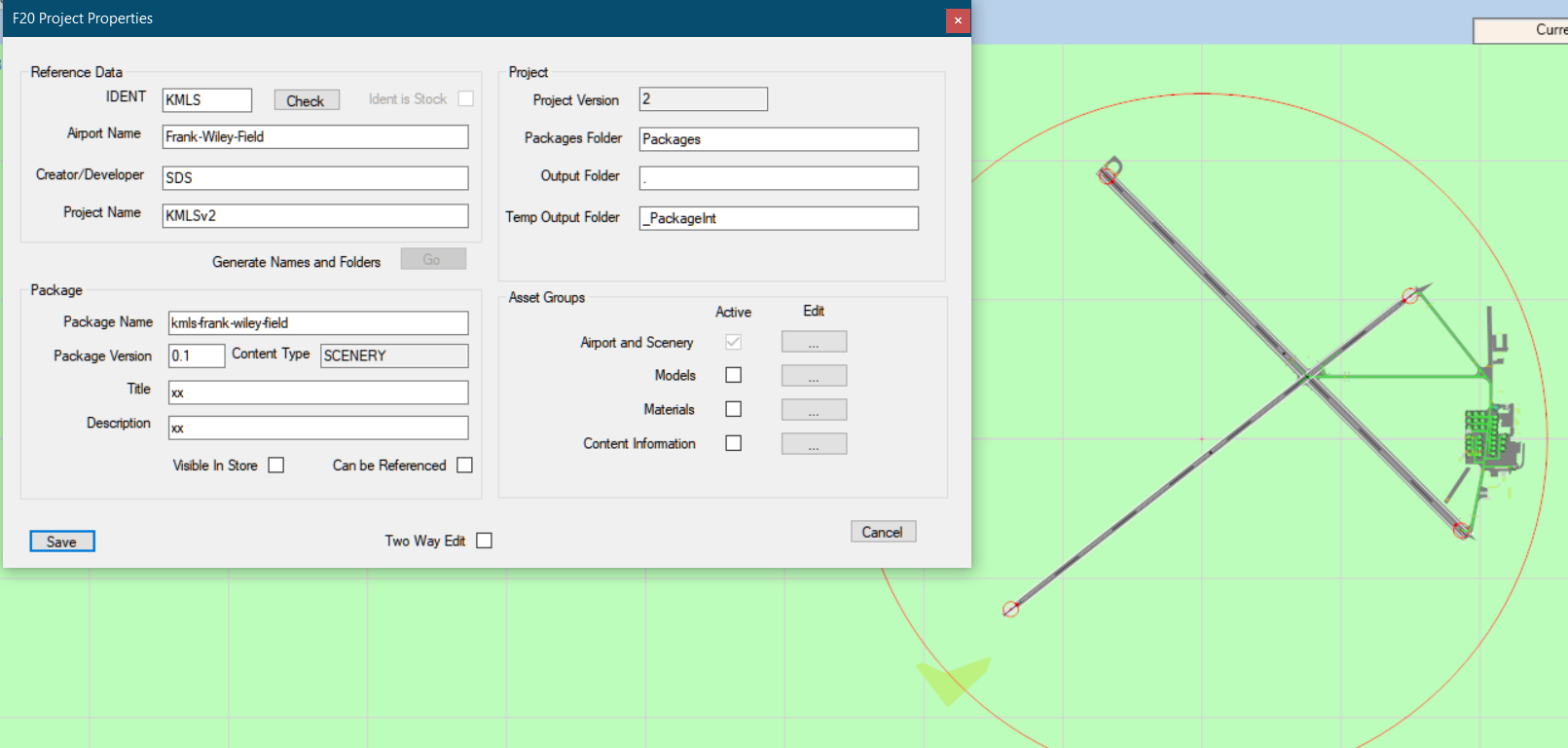Select the Packages Folder input field
This screenshot has height=748, width=1568.
point(779,139)
